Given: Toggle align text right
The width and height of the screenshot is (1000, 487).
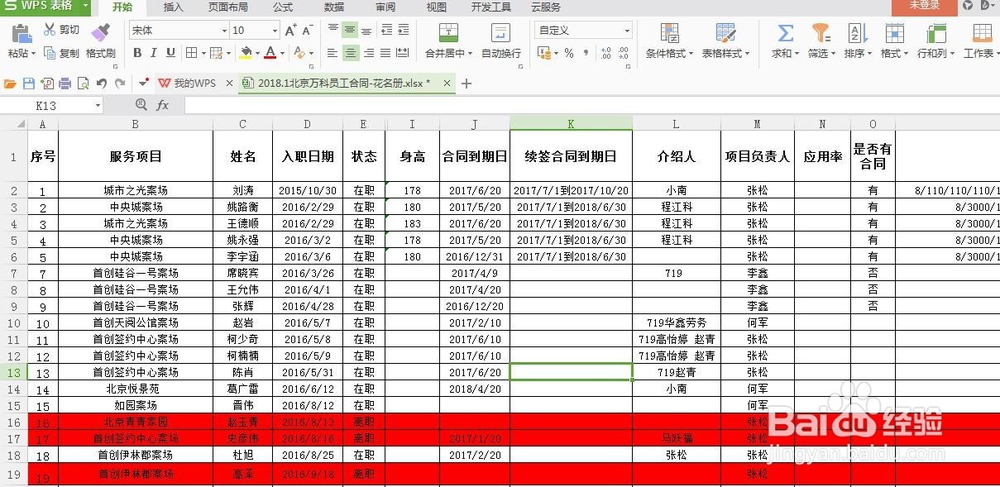Looking at the screenshot, I should coord(368,53).
